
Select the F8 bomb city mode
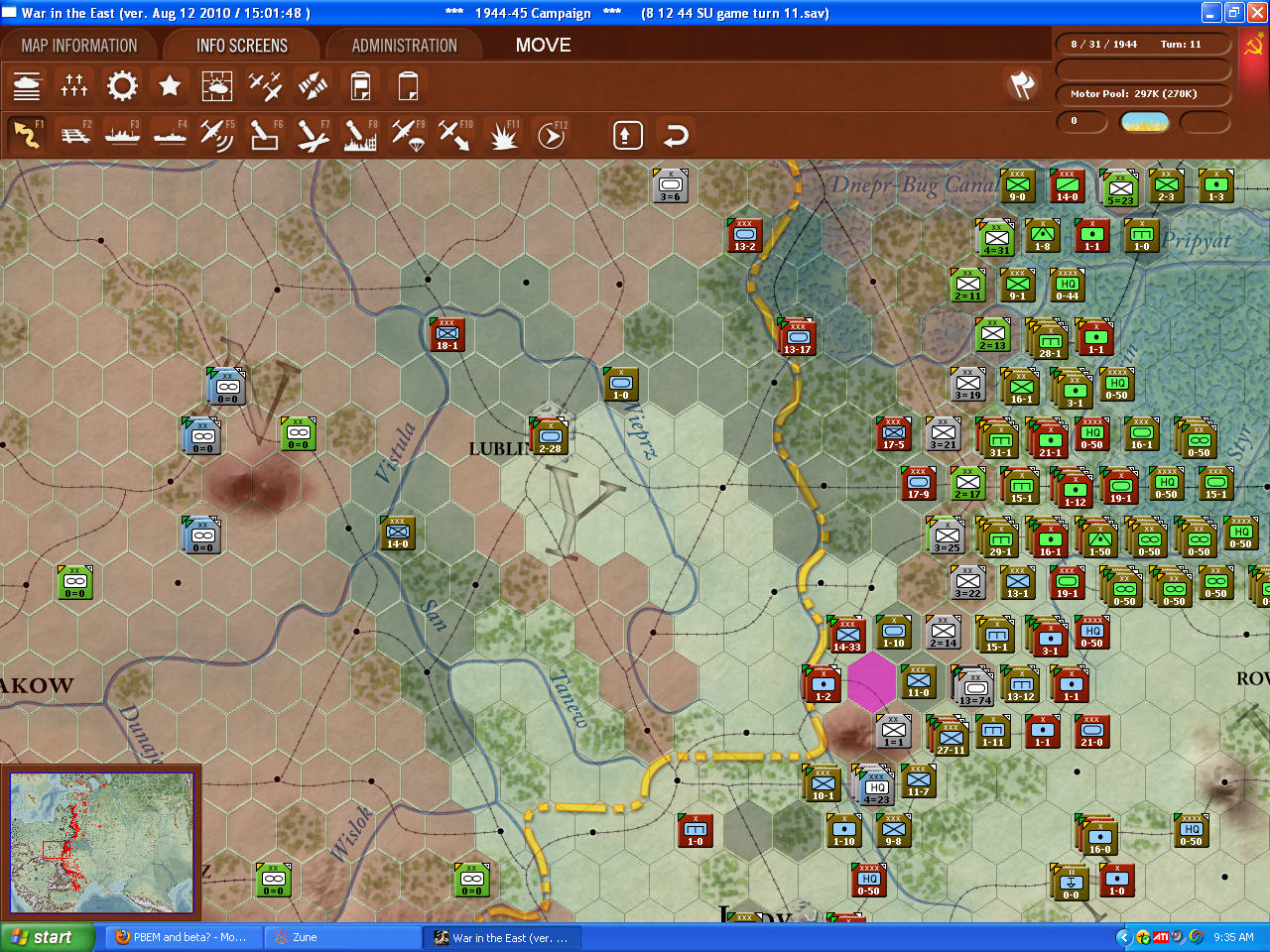(x=360, y=135)
